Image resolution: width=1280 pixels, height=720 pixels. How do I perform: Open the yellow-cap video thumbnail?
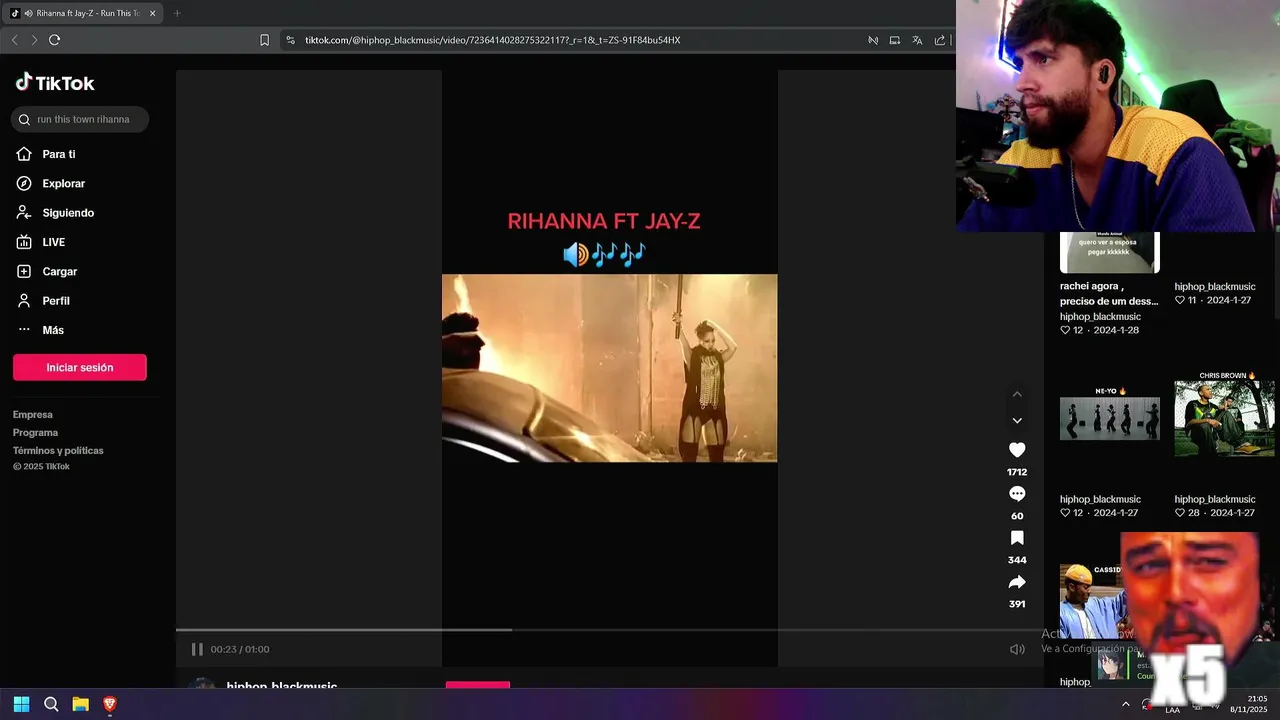click(x=1091, y=601)
